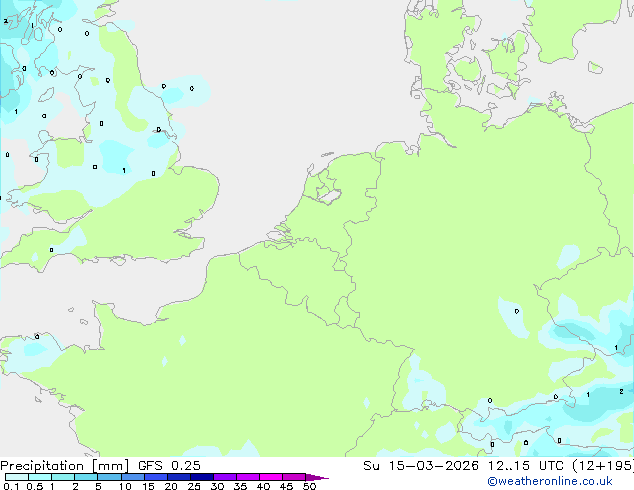This screenshot has width=634, height=490.
Task: Click the 'Su 15-03-2026 12..15 UTC' timestamp
Action: click(463, 466)
